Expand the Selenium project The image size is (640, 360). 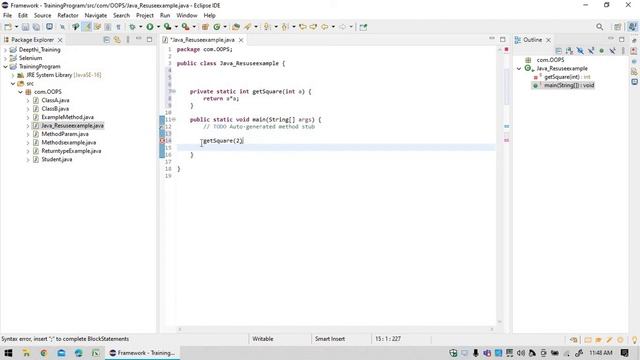pos(5,58)
